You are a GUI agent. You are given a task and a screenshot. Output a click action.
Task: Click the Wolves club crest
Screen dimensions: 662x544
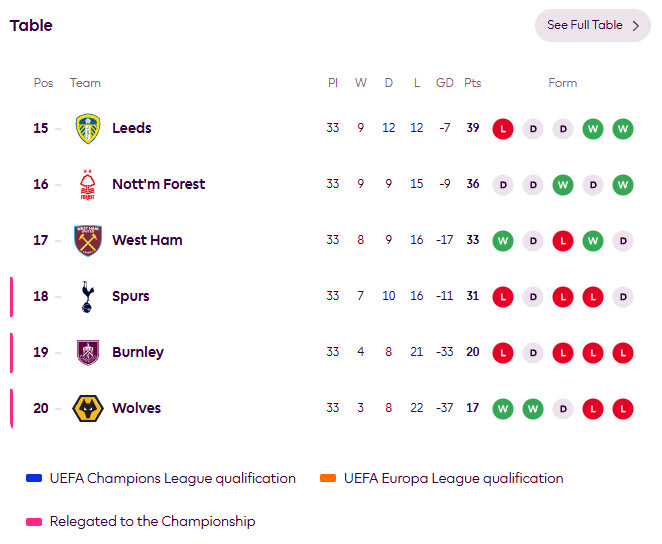(x=88, y=409)
